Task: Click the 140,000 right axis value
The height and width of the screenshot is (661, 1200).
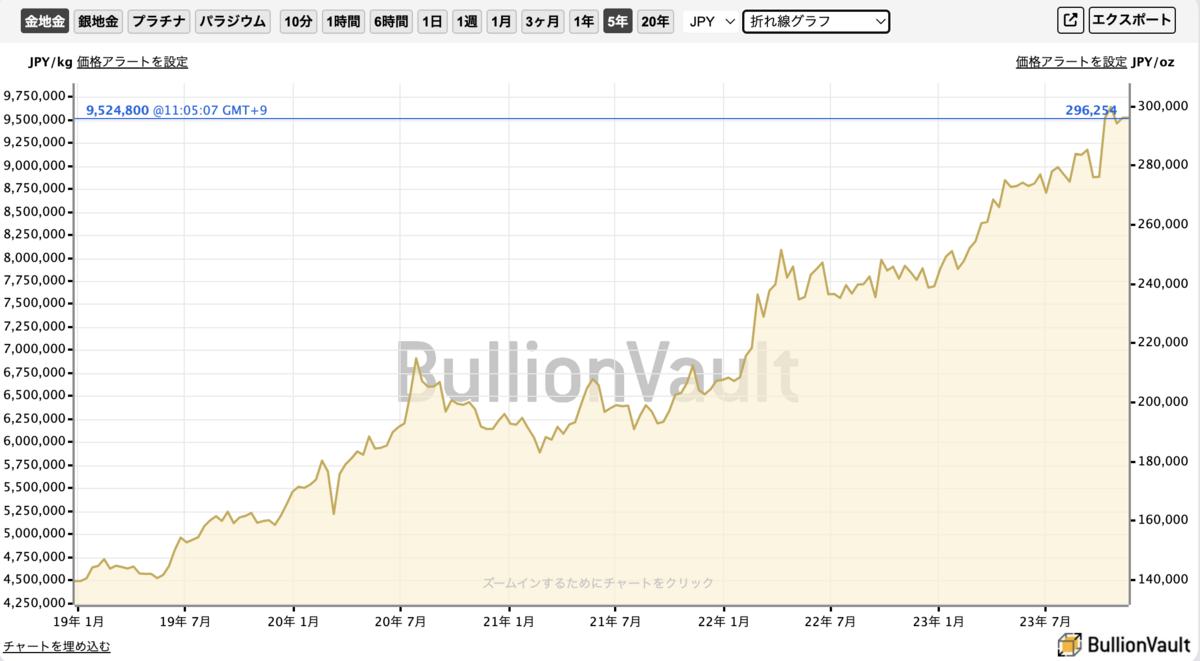Action: point(1161,580)
